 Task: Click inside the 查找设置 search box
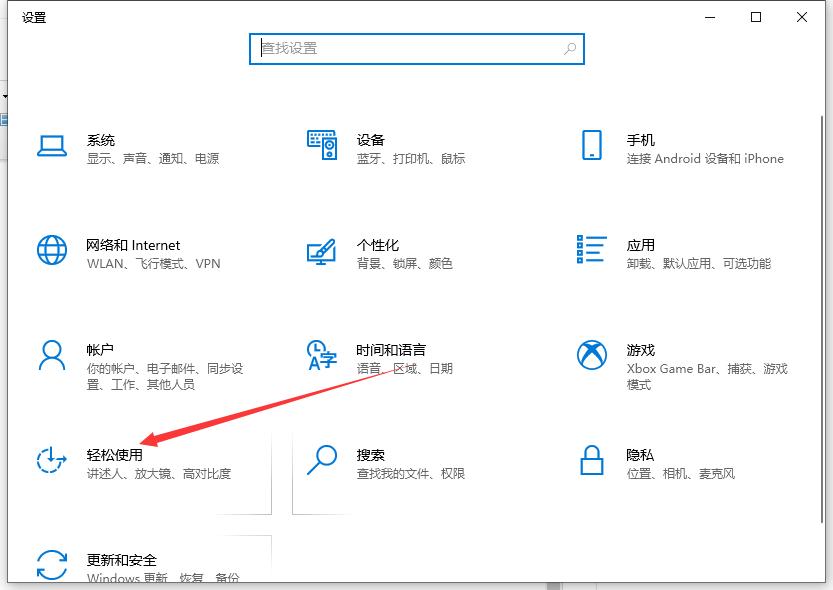point(417,49)
